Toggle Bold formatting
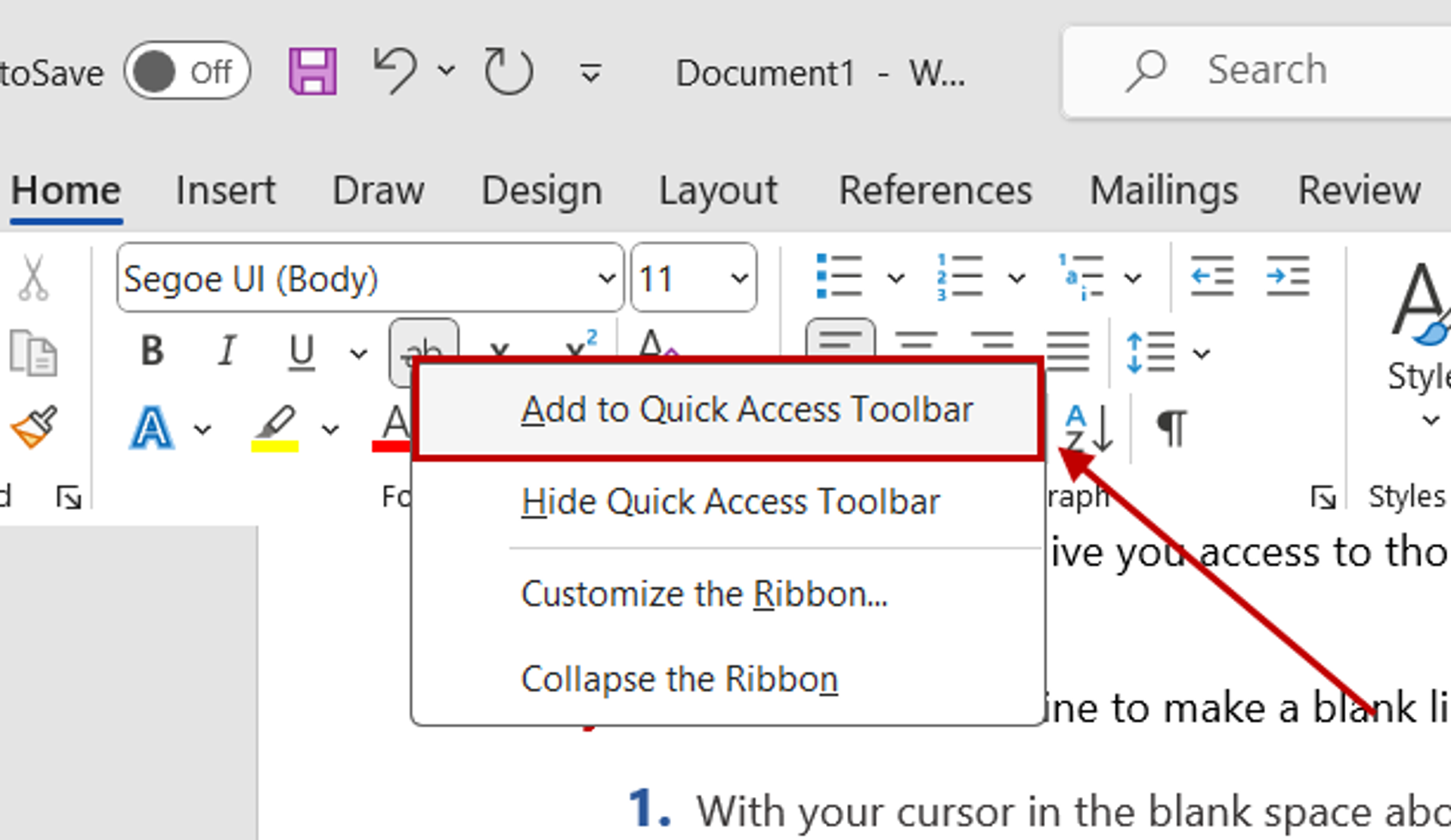 (152, 351)
